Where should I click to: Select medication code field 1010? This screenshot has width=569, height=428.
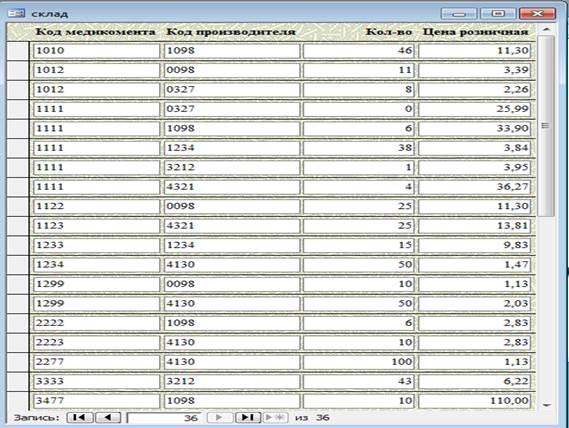tap(96, 50)
